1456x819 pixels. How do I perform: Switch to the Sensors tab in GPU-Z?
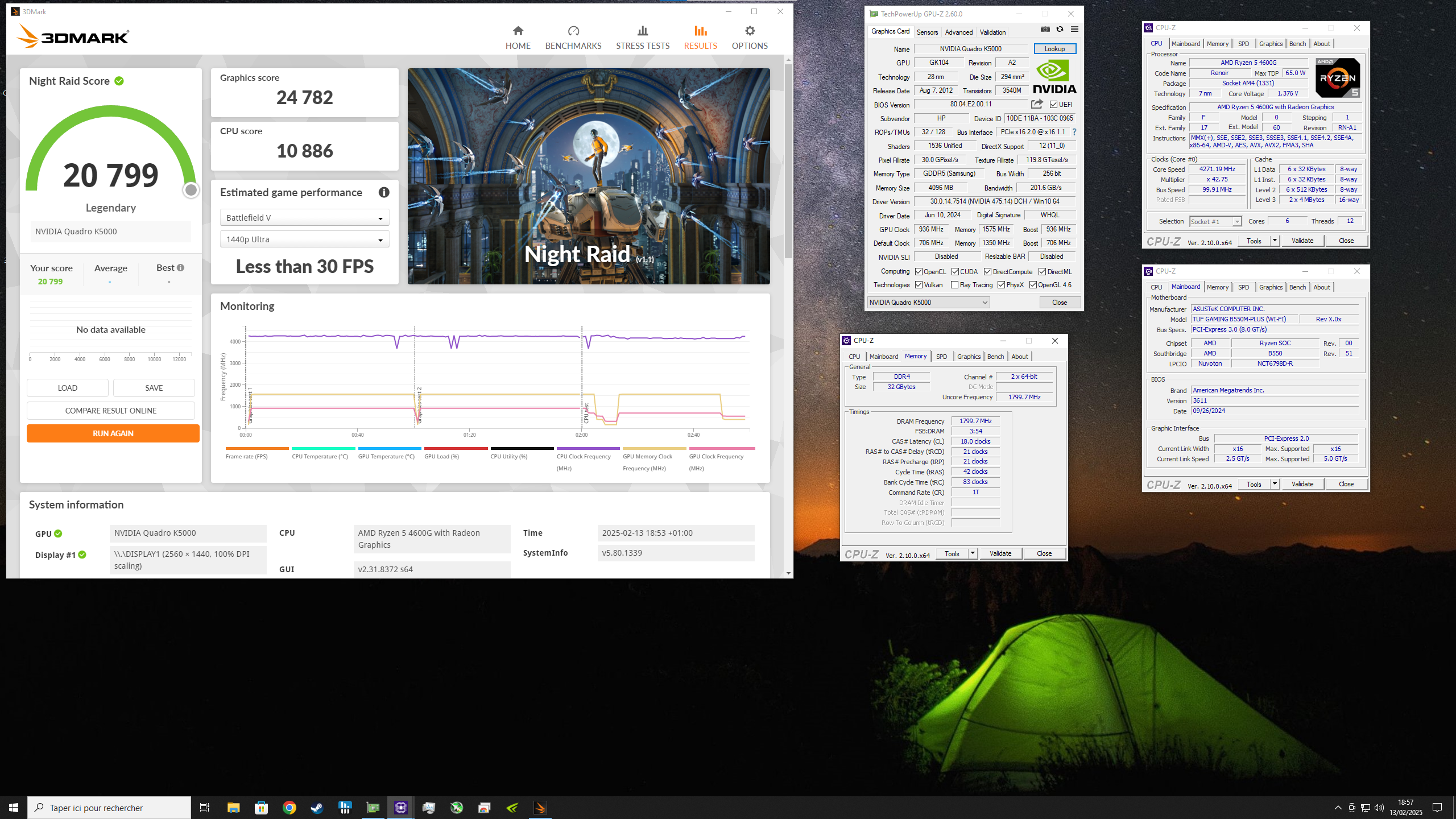pos(927,32)
